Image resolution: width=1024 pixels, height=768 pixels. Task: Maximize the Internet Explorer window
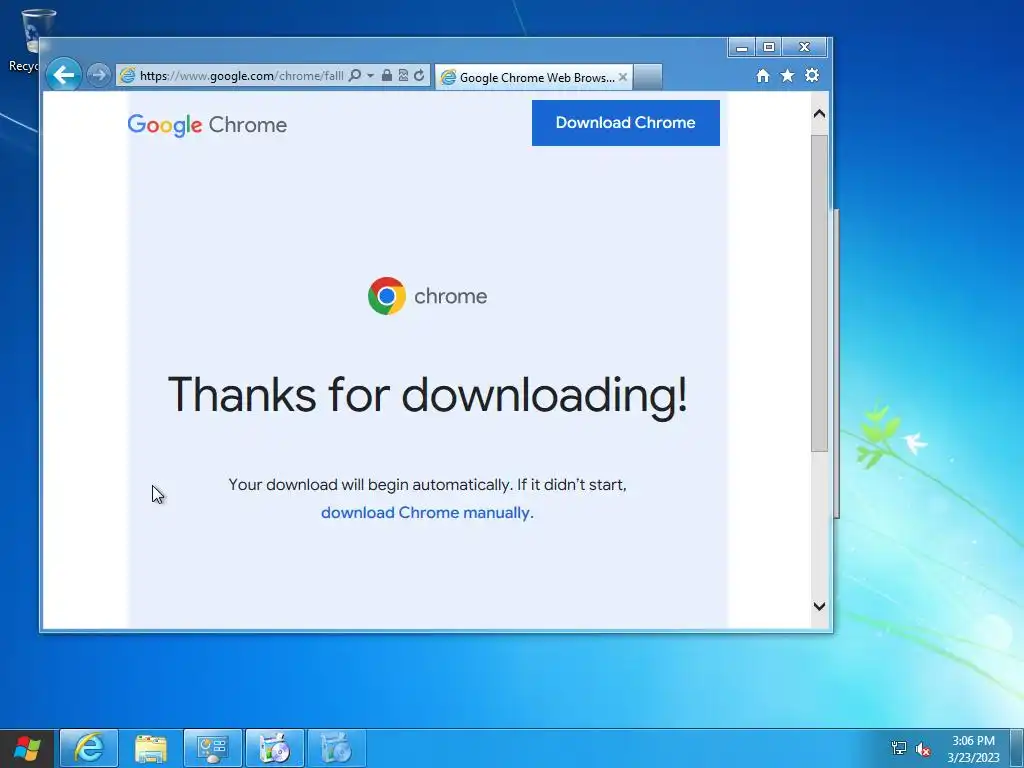[x=769, y=47]
